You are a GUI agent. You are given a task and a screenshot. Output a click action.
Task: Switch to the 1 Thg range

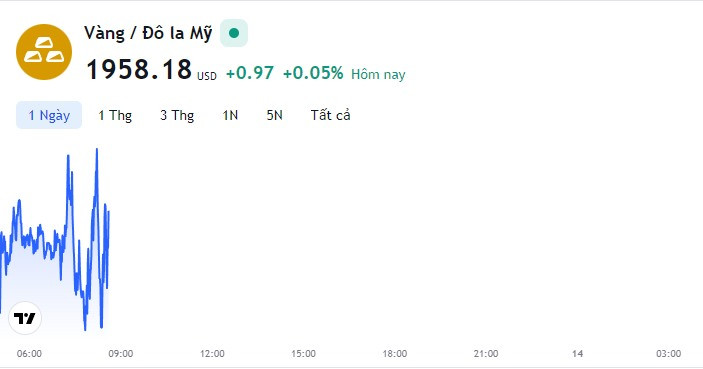tap(115, 115)
